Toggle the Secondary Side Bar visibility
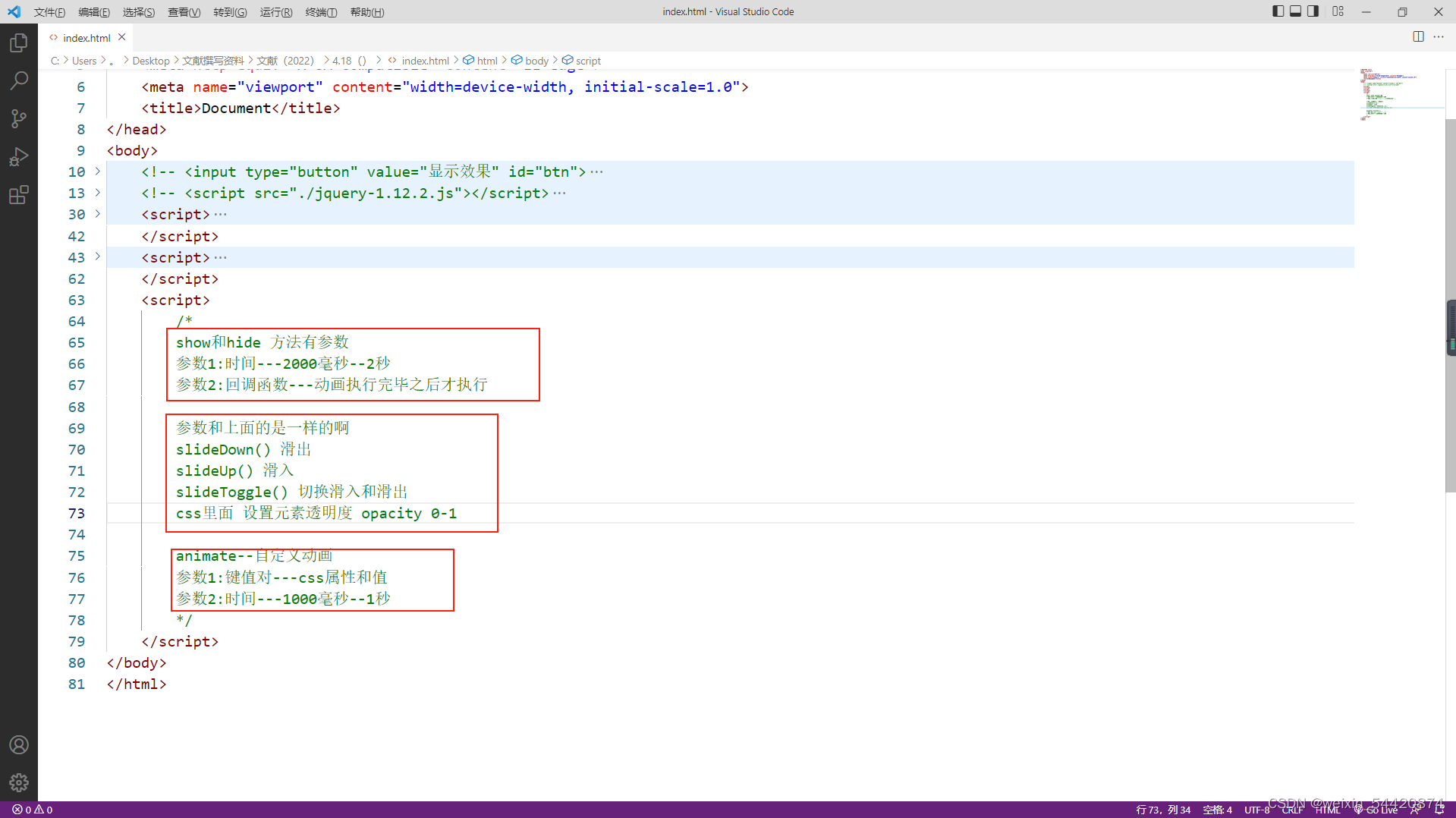The image size is (1456, 818). click(1313, 11)
